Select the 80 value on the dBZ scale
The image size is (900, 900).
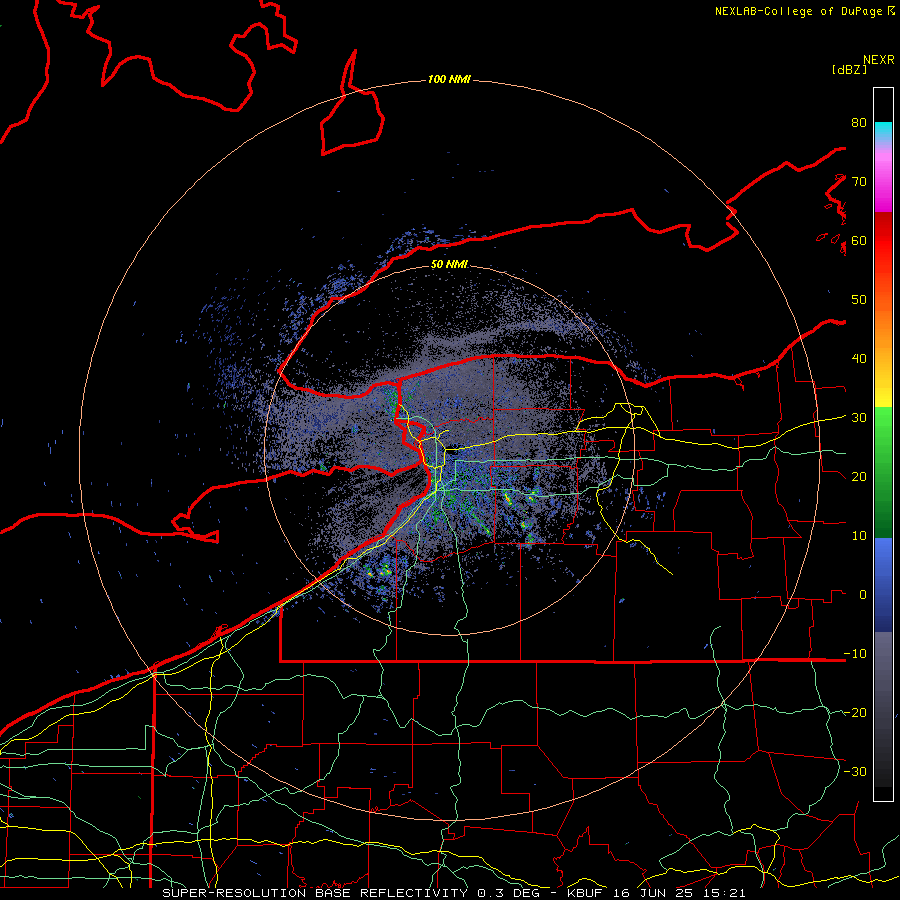tap(859, 123)
